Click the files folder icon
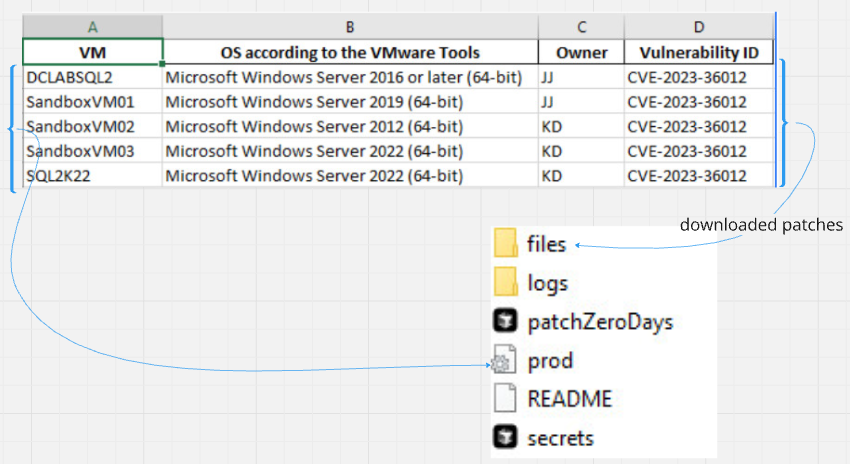Image resolution: width=850 pixels, height=464 pixels. 506,244
